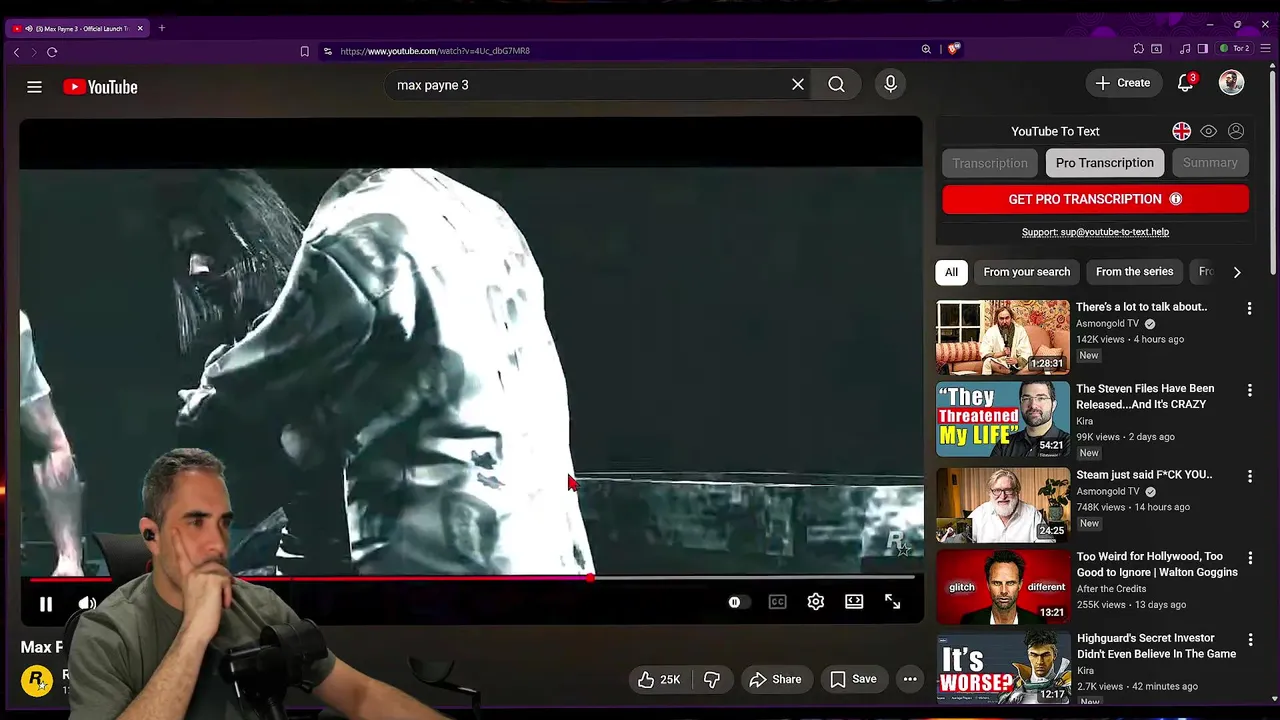Click GET PRO TRANSCRIPTION button
Viewport: 1280px width, 720px height.
(x=1095, y=199)
